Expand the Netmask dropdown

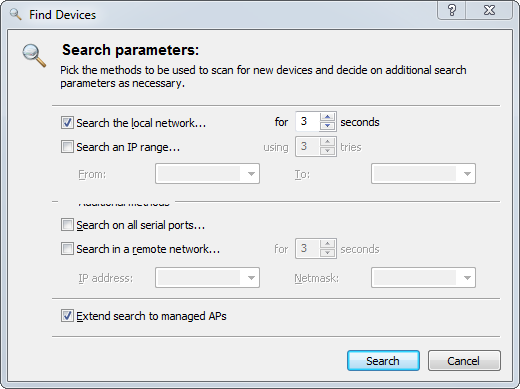467,278
